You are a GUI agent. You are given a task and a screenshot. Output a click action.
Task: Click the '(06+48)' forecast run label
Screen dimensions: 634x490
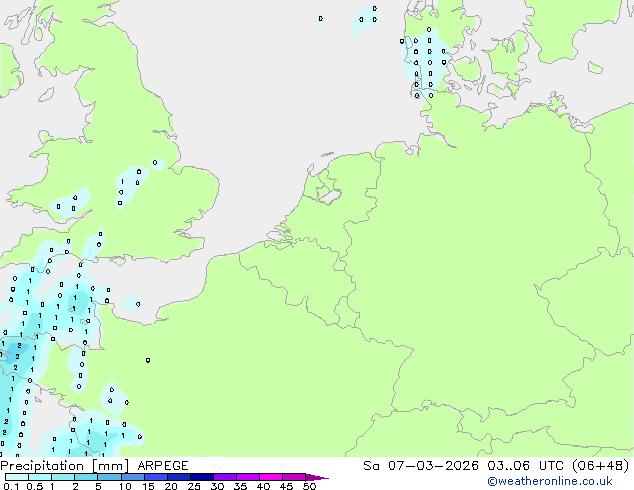coord(599,466)
